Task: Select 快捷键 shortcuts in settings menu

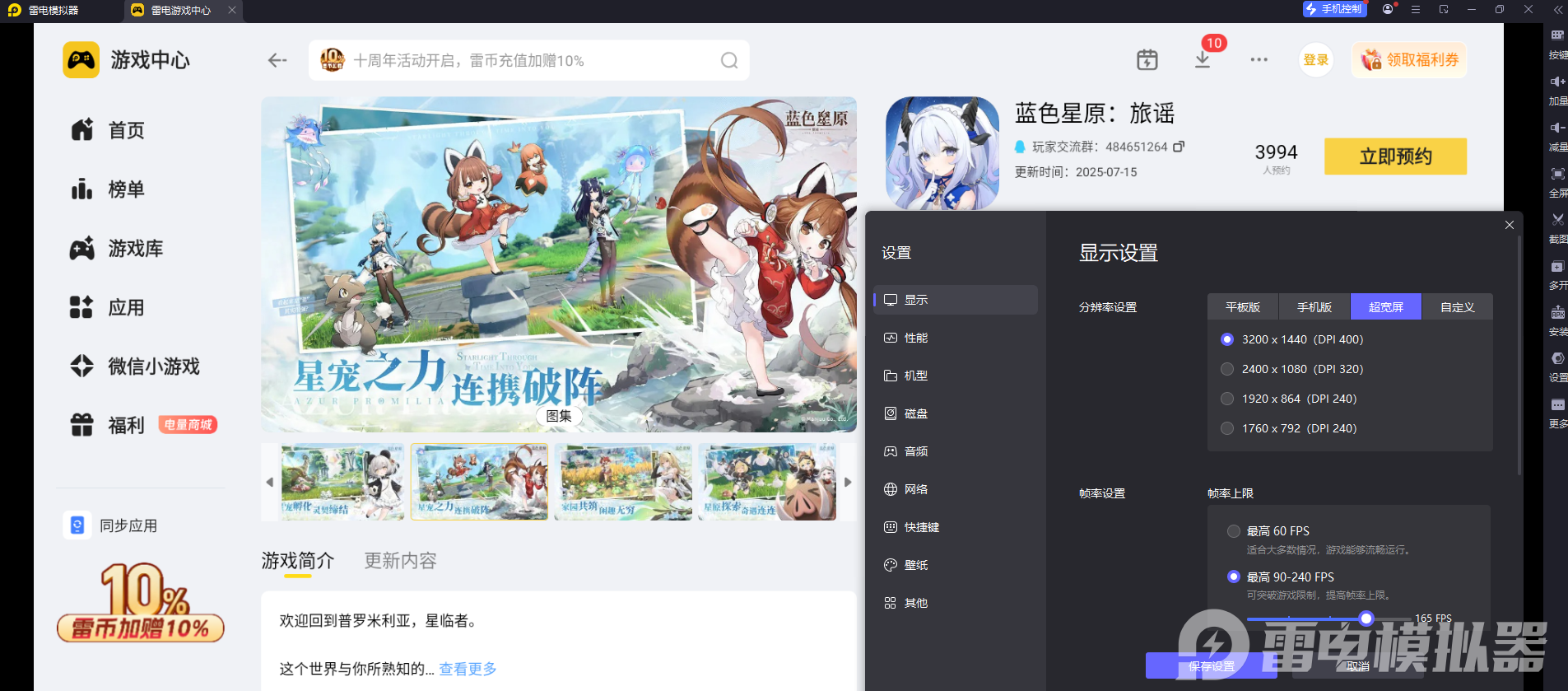Action: click(956, 527)
